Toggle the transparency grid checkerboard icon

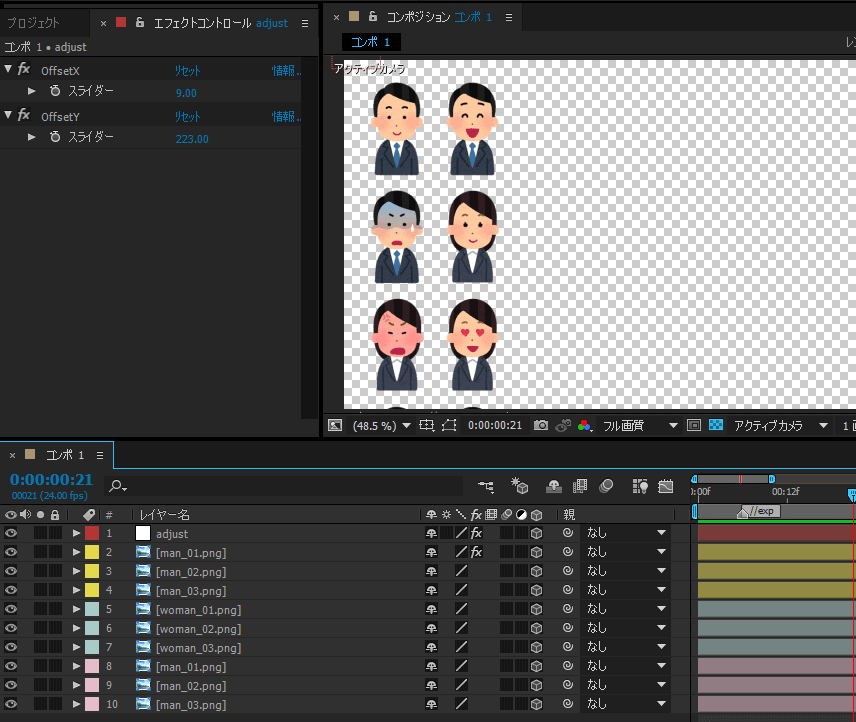coord(716,425)
